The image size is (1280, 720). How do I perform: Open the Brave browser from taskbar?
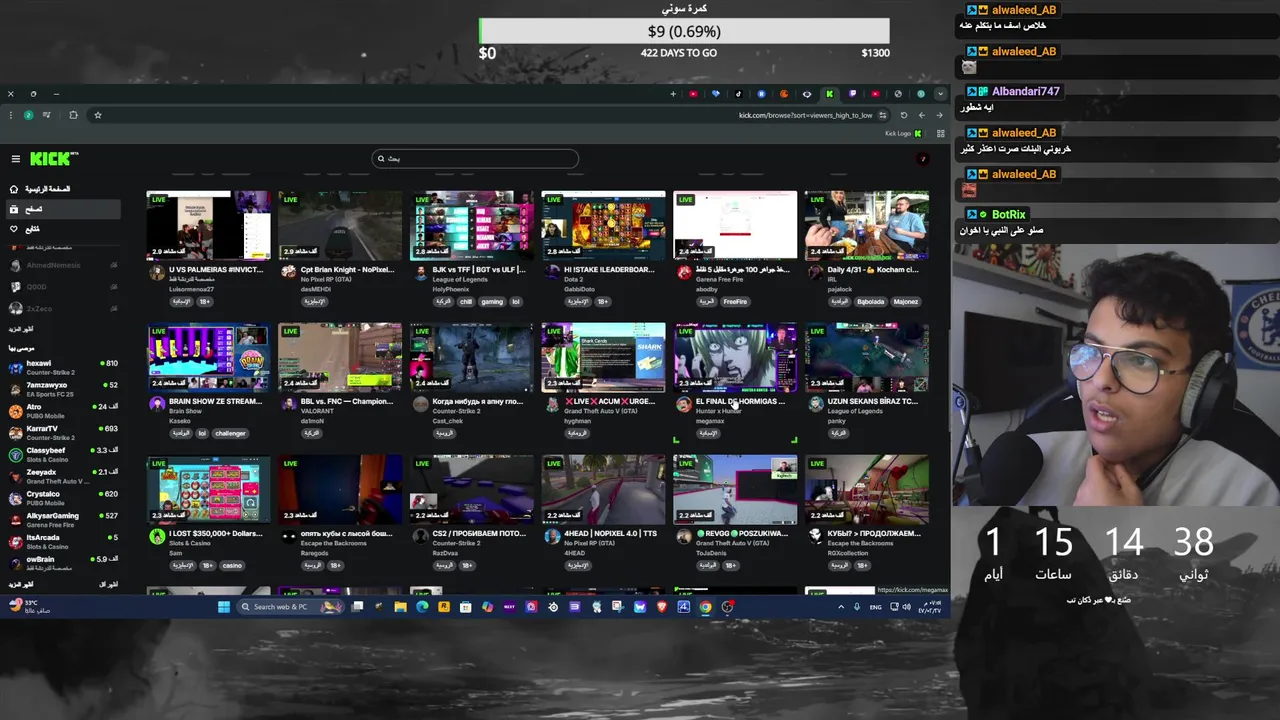click(x=662, y=606)
